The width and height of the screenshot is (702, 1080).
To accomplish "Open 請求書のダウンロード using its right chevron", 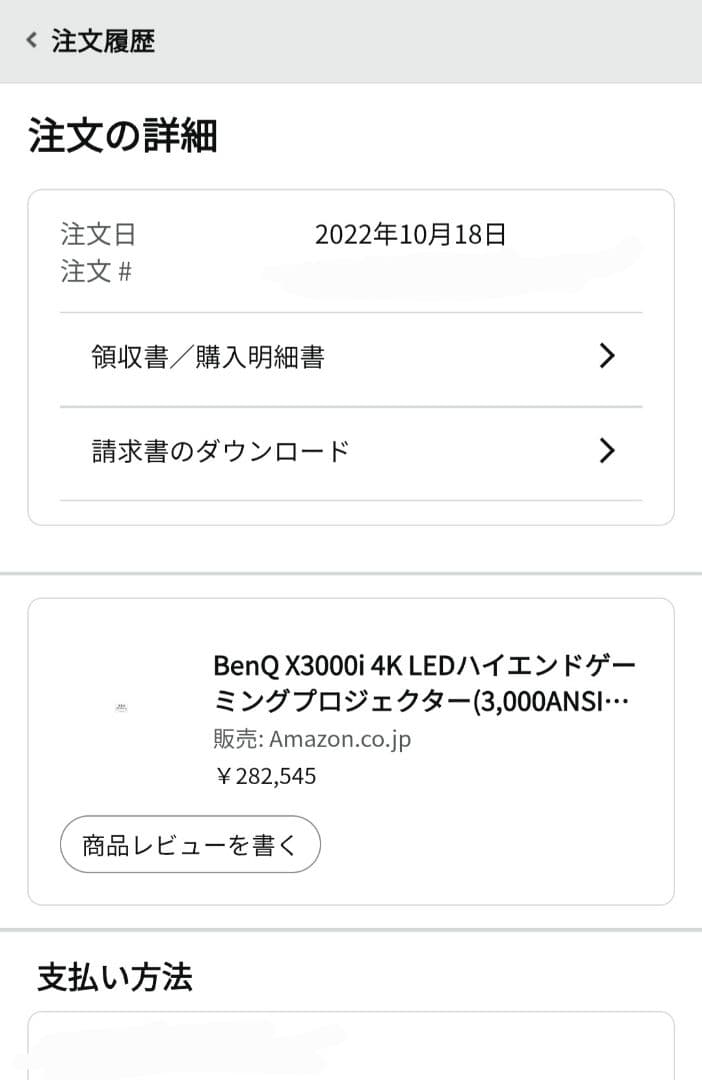I will point(607,451).
